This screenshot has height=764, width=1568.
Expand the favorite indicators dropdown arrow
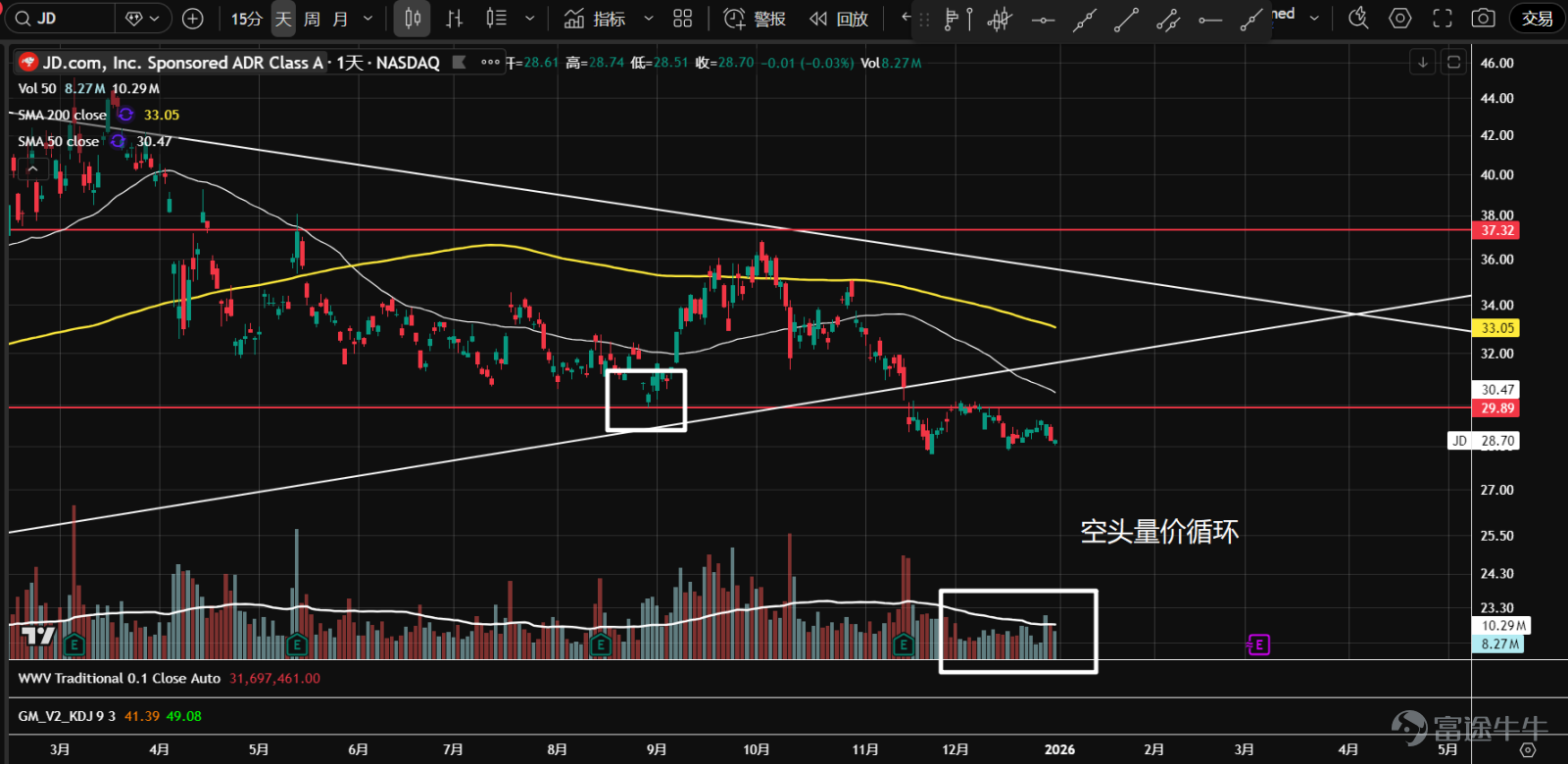point(648,19)
